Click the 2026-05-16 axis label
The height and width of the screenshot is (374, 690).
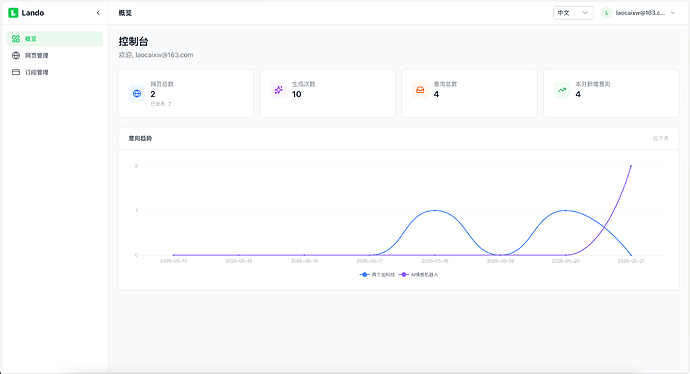point(304,261)
